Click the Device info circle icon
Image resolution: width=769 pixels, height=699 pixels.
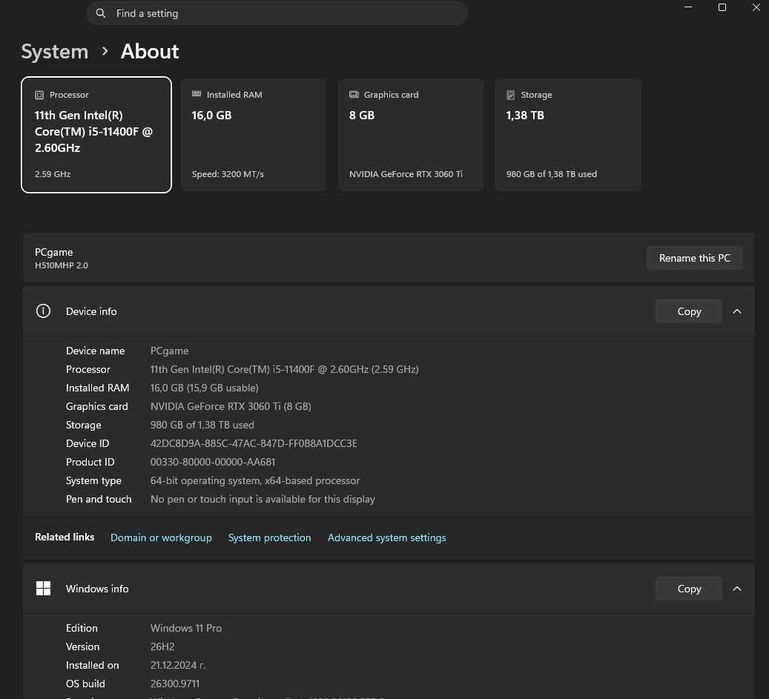click(43, 311)
